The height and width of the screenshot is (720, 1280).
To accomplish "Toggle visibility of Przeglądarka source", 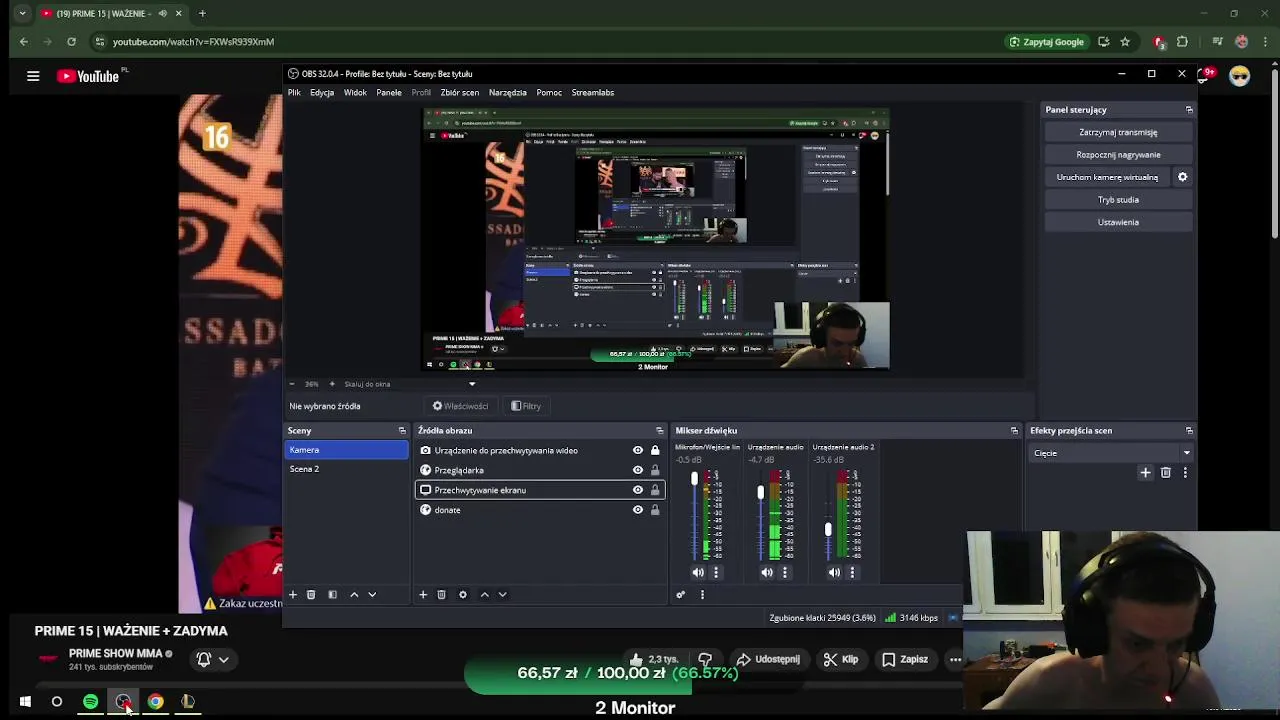I will tap(638, 470).
